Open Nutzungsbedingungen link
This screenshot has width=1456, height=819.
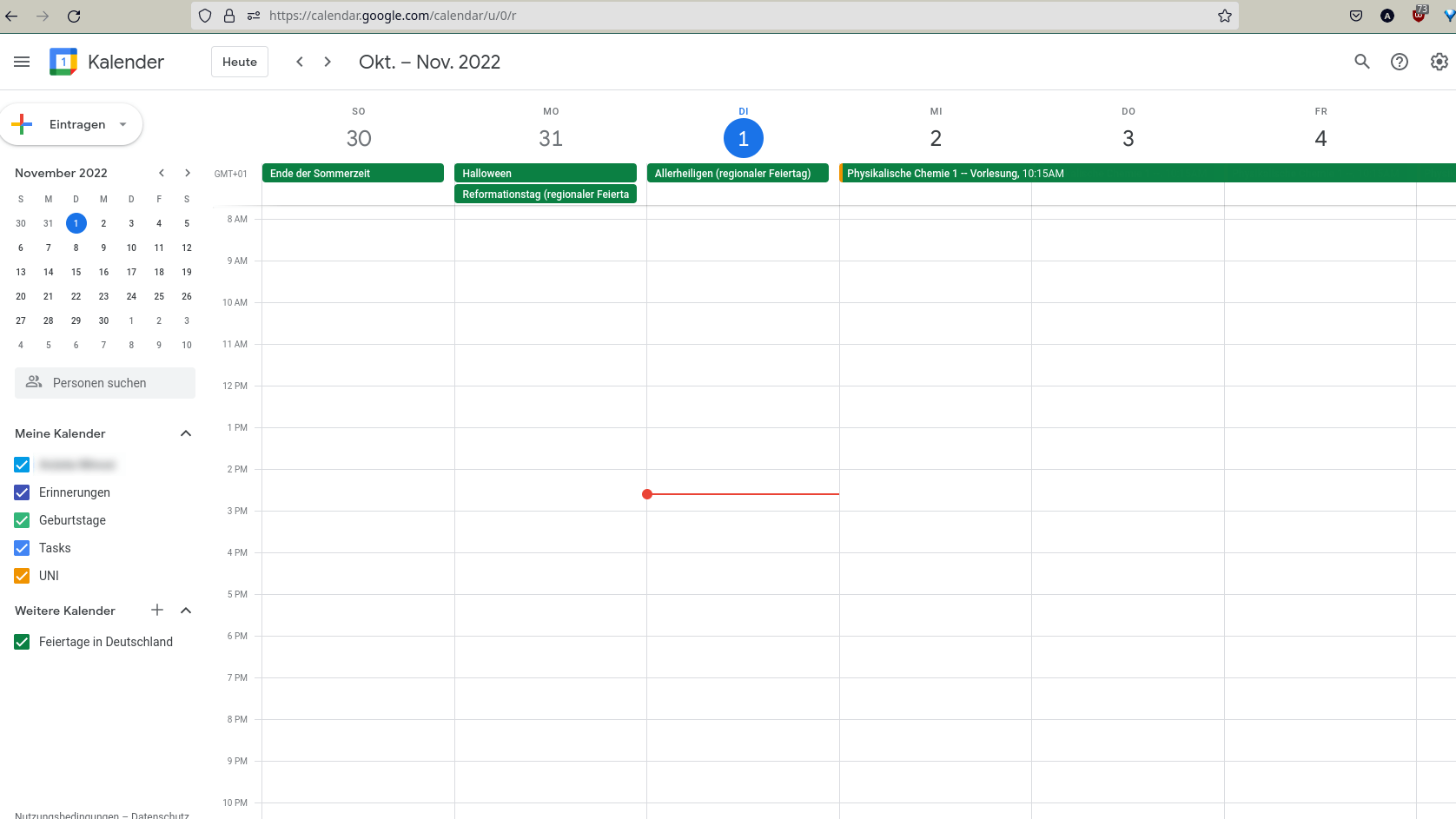coord(67,815)
